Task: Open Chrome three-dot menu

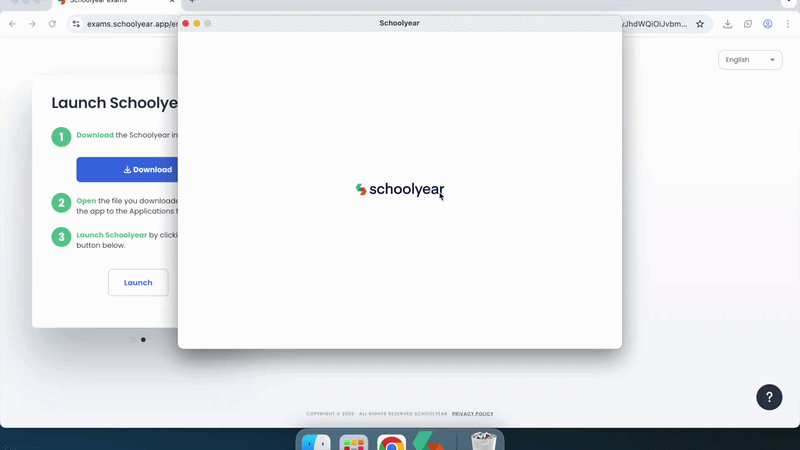Action: 788,24
